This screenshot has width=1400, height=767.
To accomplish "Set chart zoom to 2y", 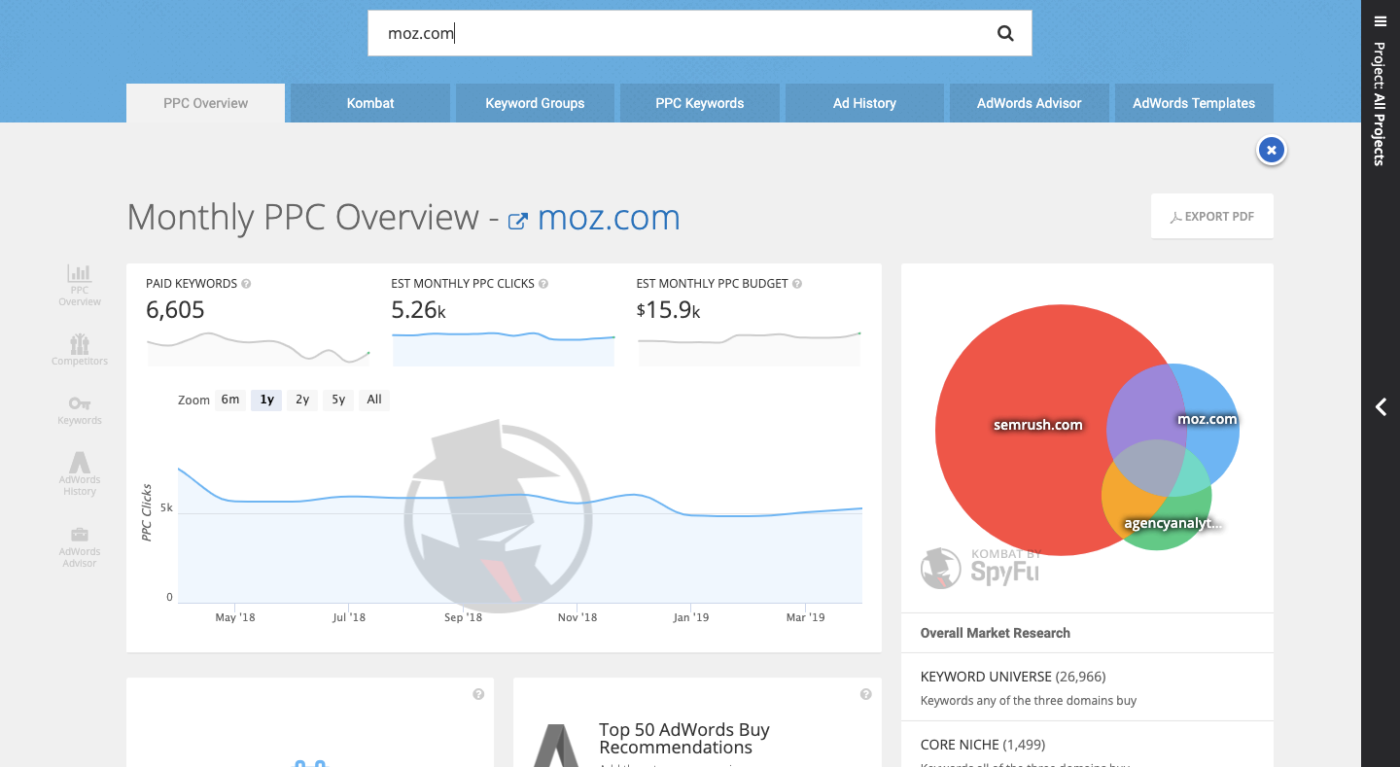I will (302, 400).
